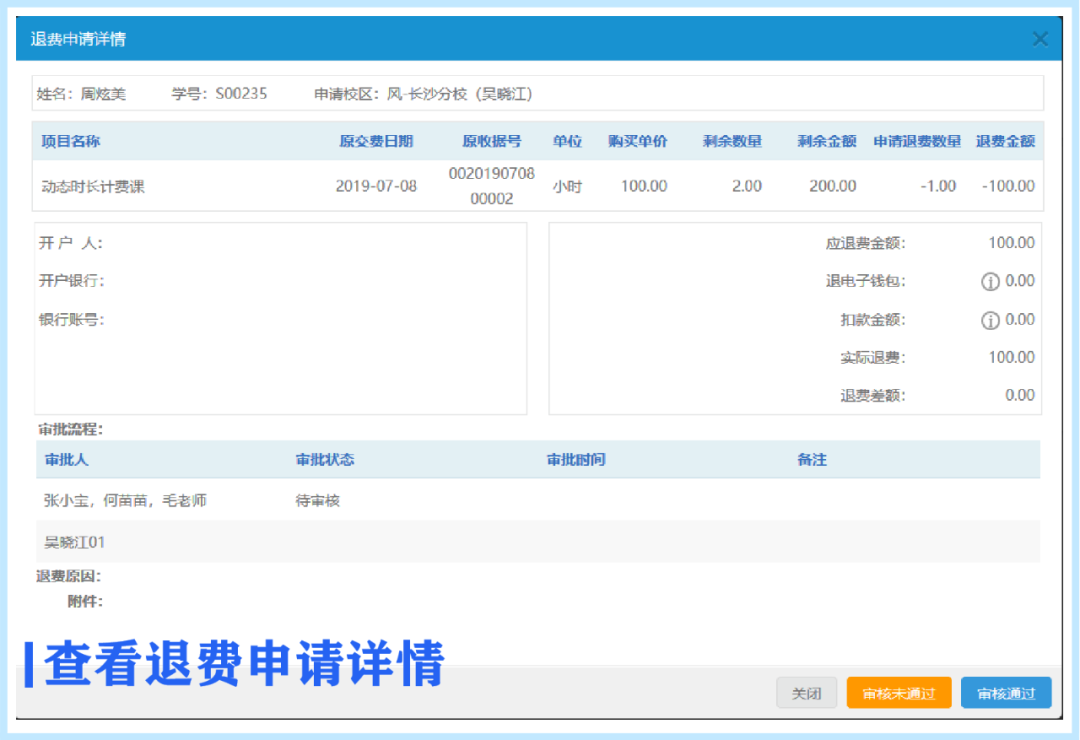The image size is (1080, 740).
Task: Click the 审批人 column header
Action: tap(67, 460)
